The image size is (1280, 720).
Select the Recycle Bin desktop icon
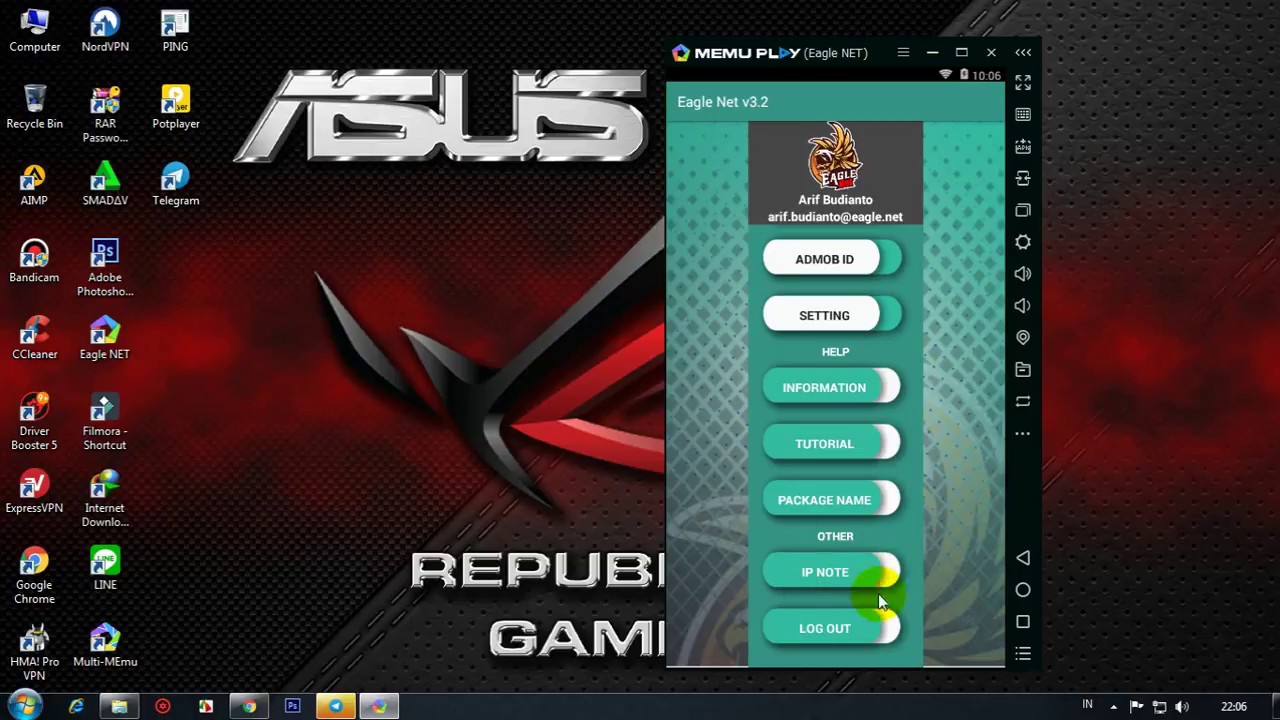tap(34, 107)
